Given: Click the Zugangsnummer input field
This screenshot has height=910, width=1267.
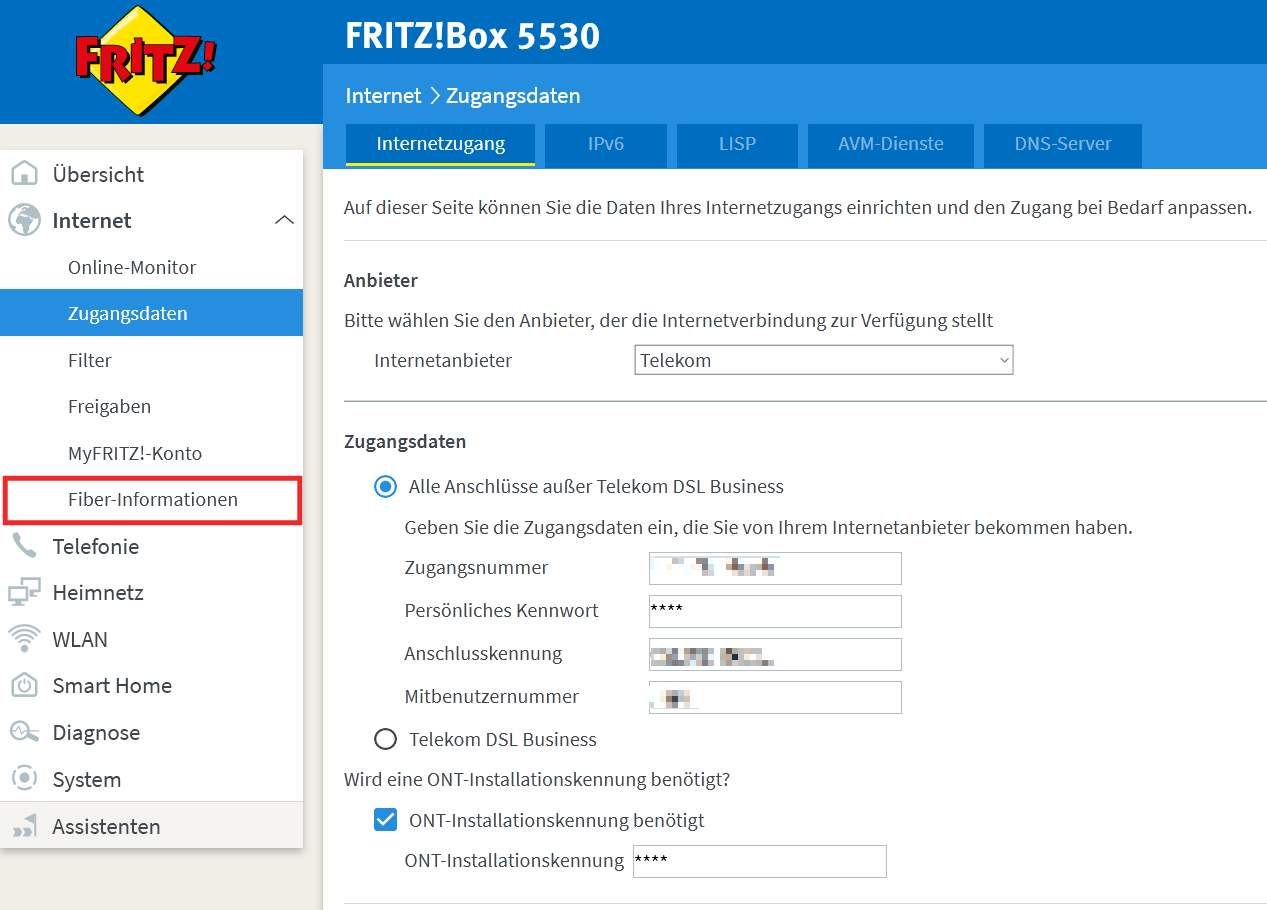Looking at the screenshot, I should pyautogui.click(x=775, y=567).
